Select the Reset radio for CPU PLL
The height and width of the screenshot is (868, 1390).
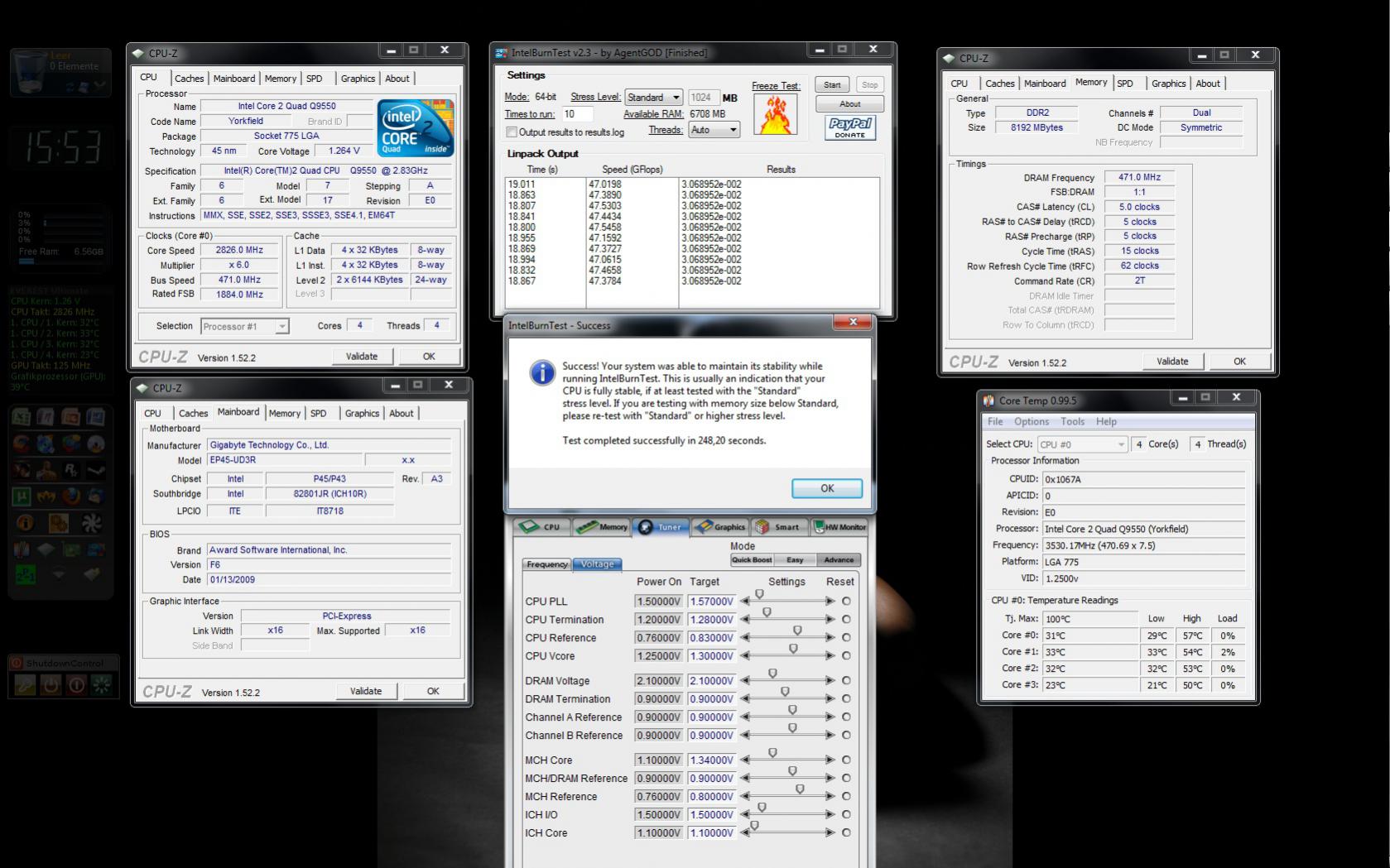coord(846,602)
